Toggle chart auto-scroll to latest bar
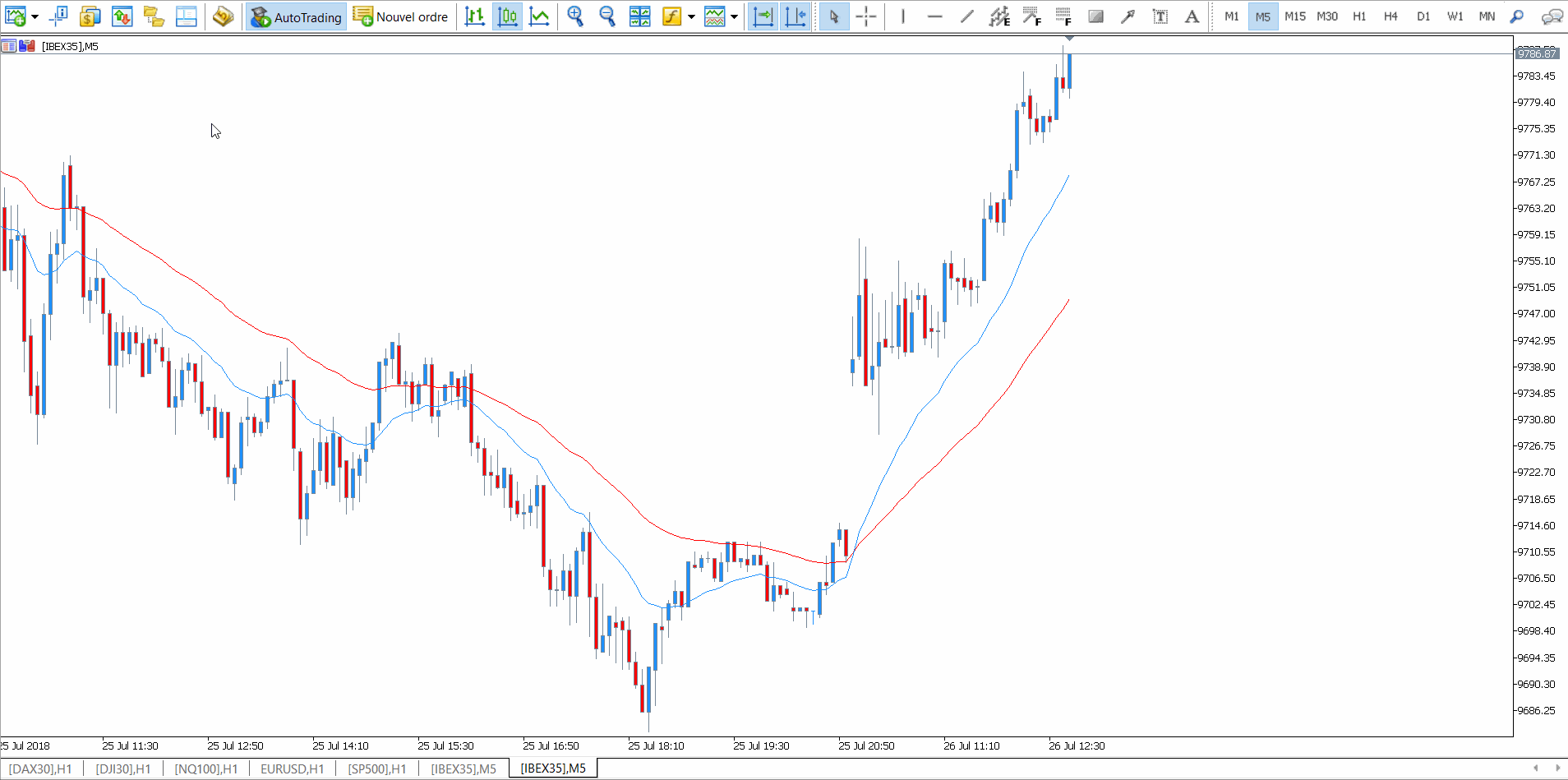 (763, 16)
